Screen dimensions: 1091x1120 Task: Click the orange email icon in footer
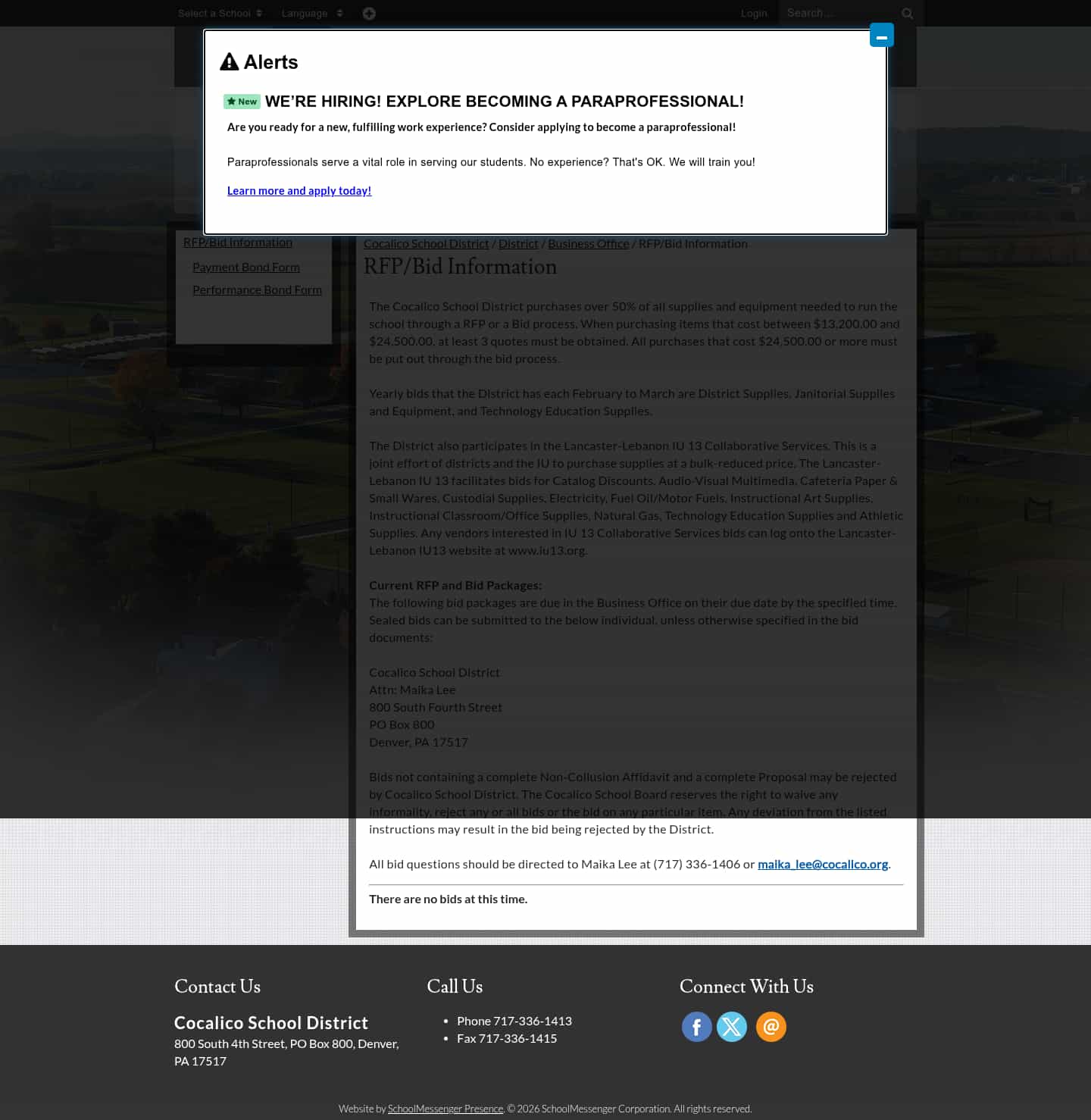[771, 1027]
